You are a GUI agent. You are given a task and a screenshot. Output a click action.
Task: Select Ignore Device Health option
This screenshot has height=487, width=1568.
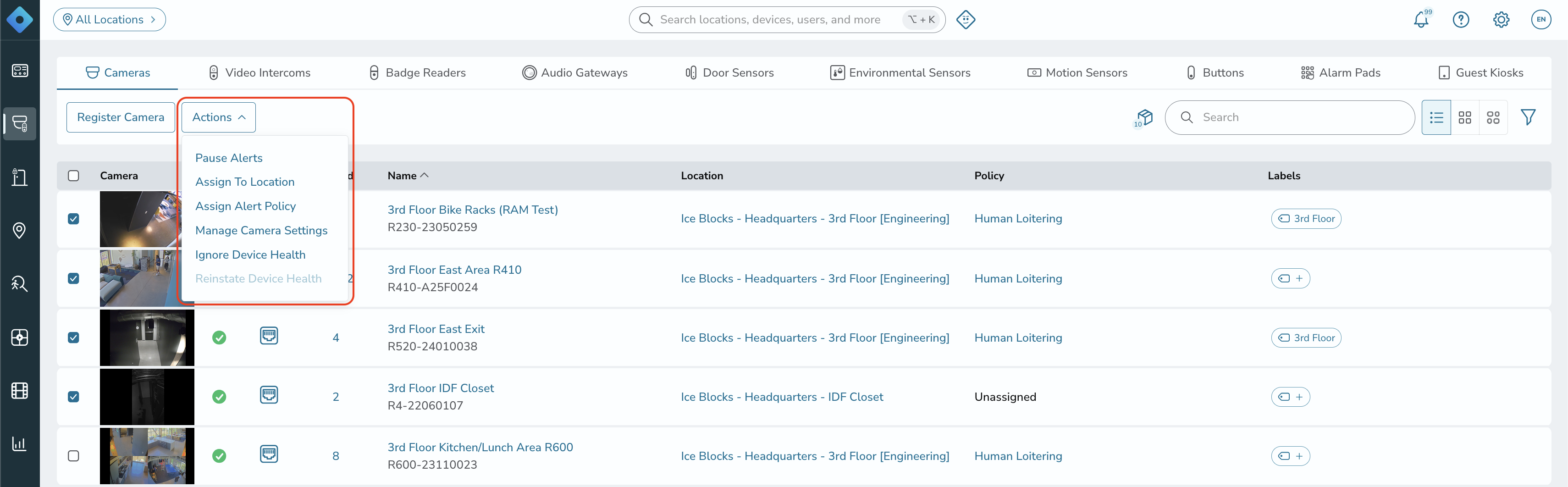coord(250,255)
